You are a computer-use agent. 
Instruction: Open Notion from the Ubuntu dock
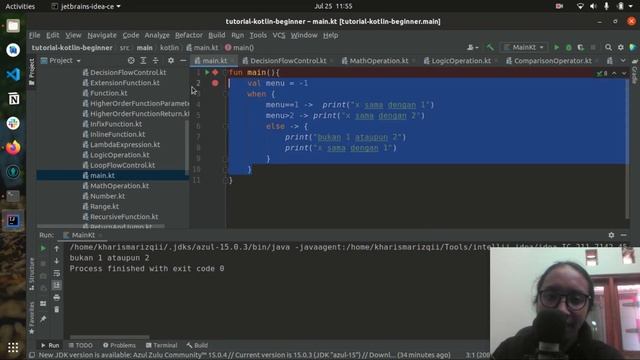[13, 99]
